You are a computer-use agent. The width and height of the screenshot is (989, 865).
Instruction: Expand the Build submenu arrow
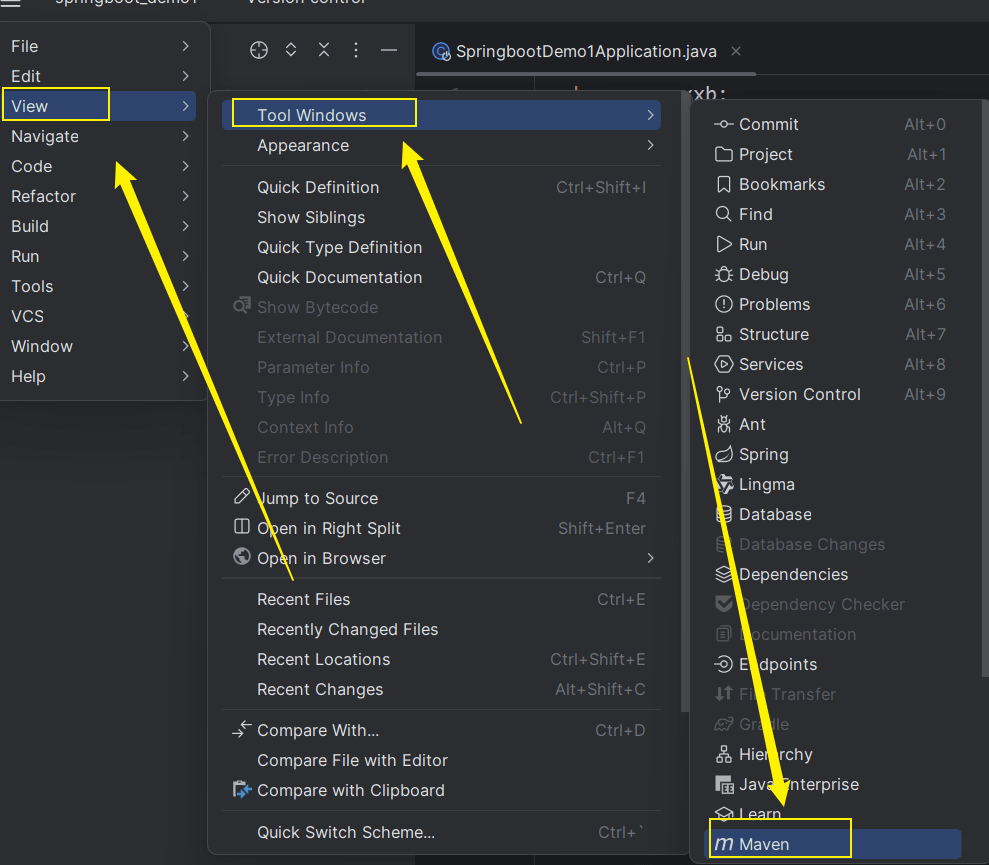pos(185,226)
